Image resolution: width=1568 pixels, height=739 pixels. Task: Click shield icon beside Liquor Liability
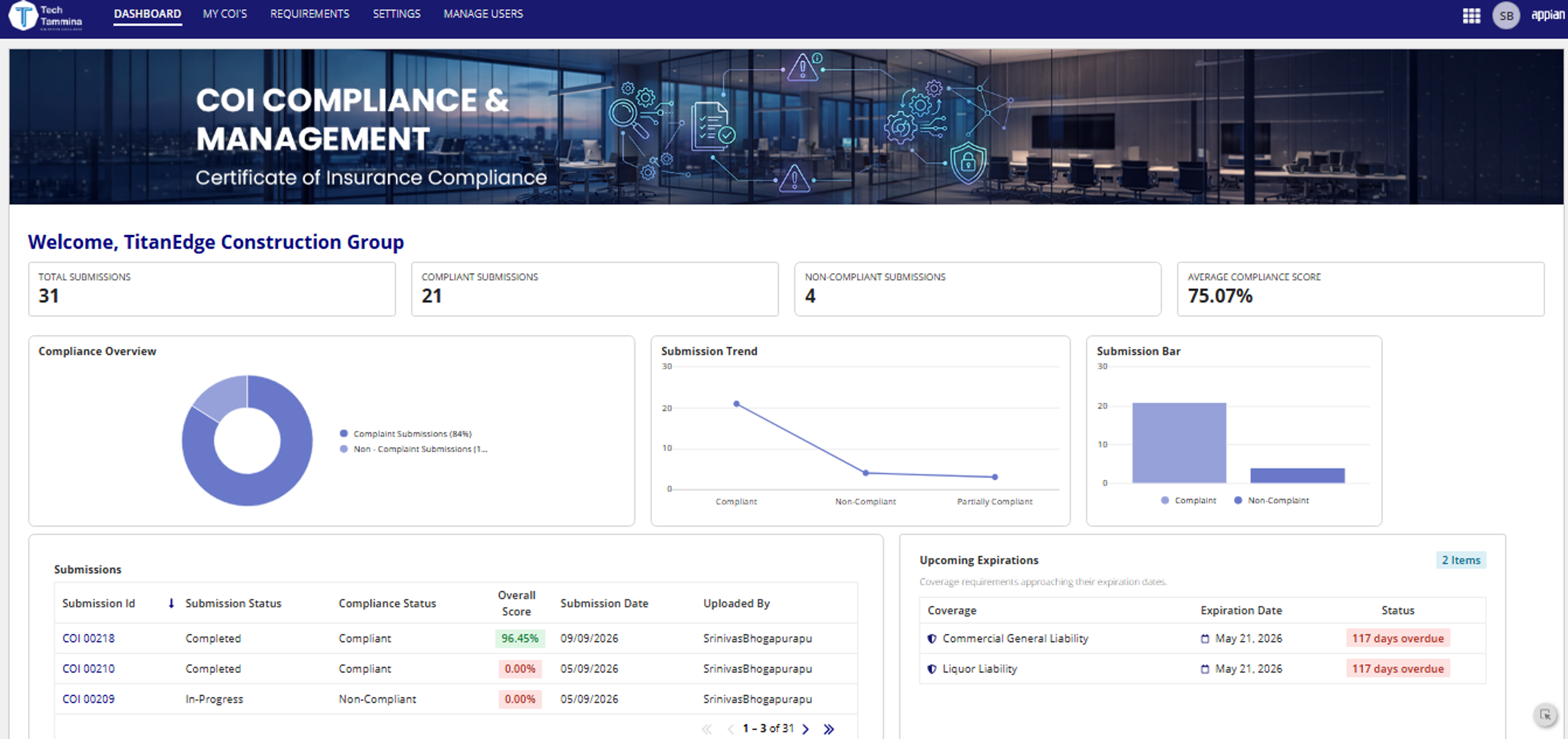click(x=931, y=669)
